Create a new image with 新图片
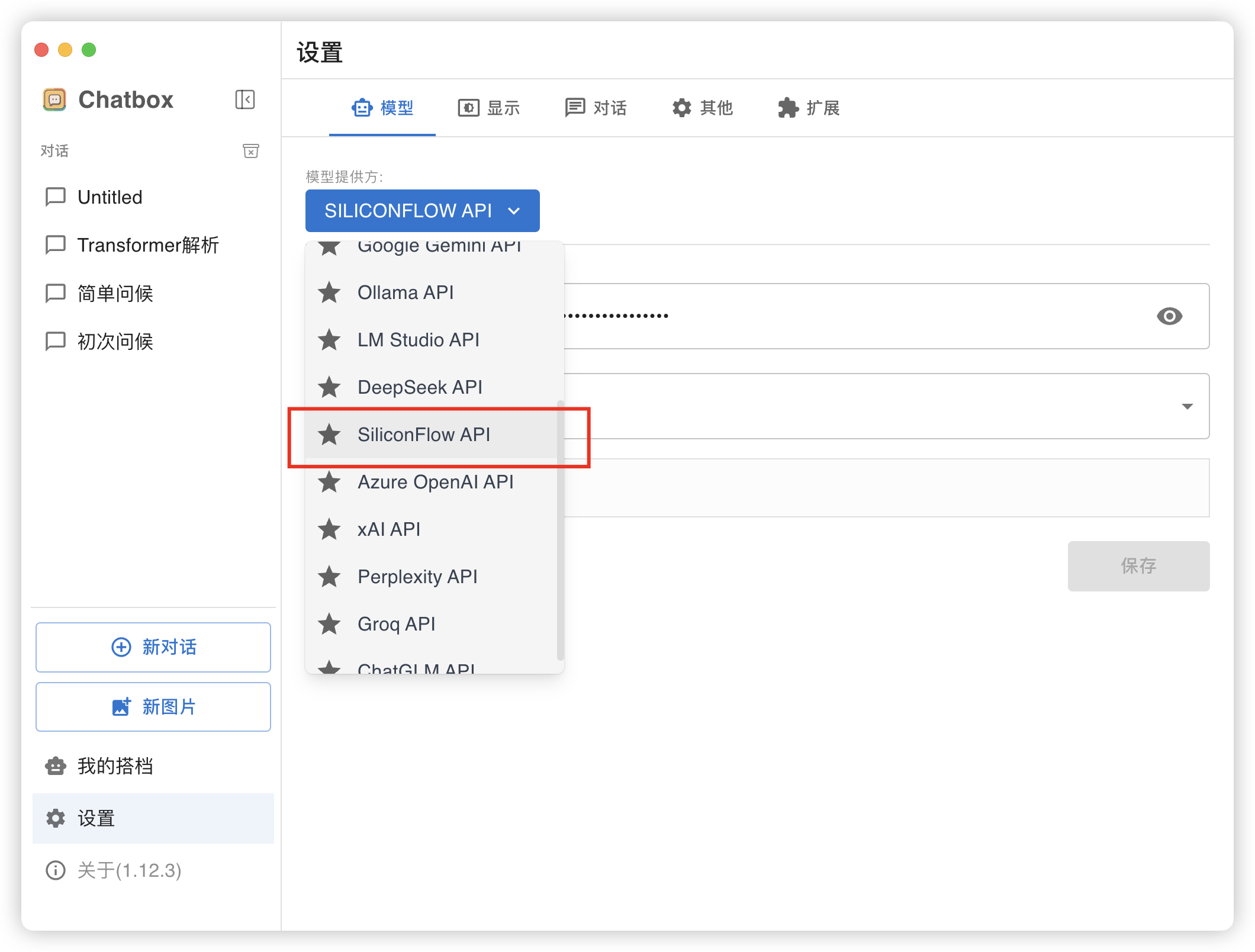The image size is (1255, 952). coord(153,707)
